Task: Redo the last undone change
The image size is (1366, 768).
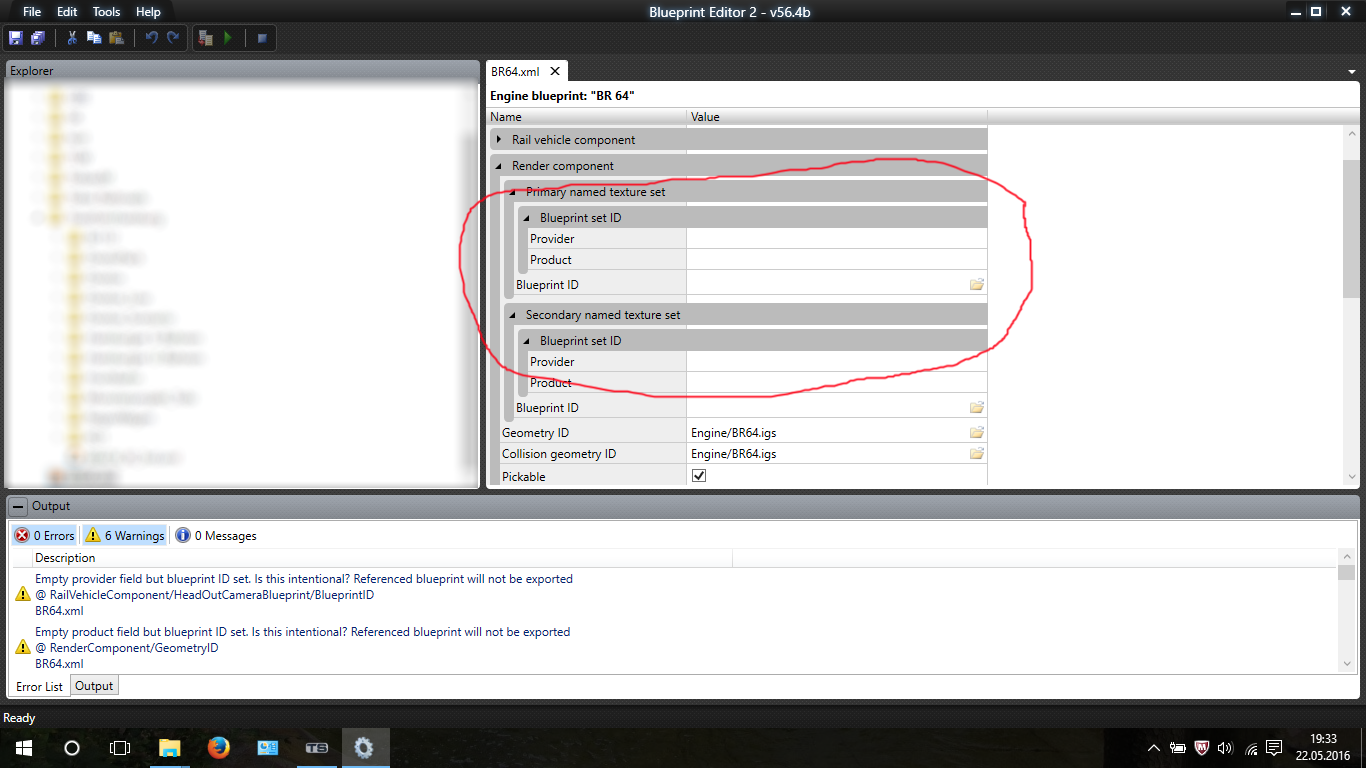Action: [173, 38]
